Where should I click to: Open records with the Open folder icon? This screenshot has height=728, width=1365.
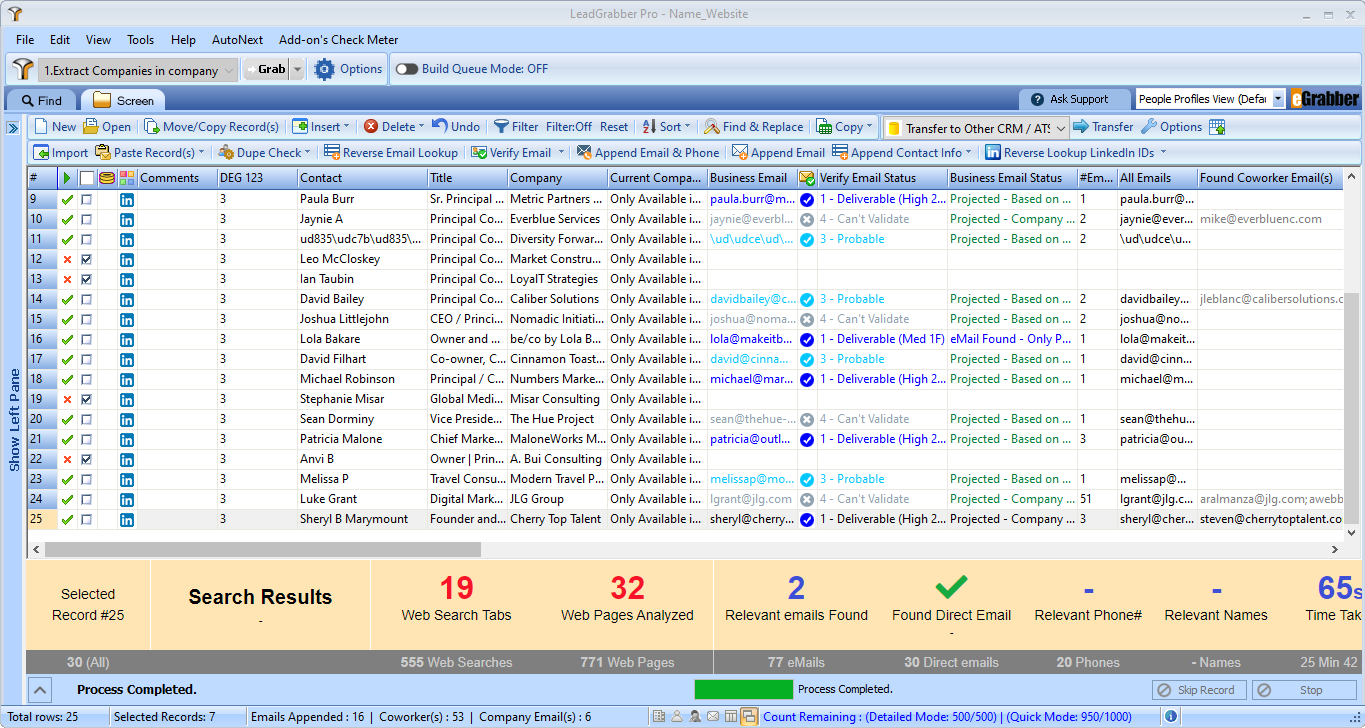91,127
